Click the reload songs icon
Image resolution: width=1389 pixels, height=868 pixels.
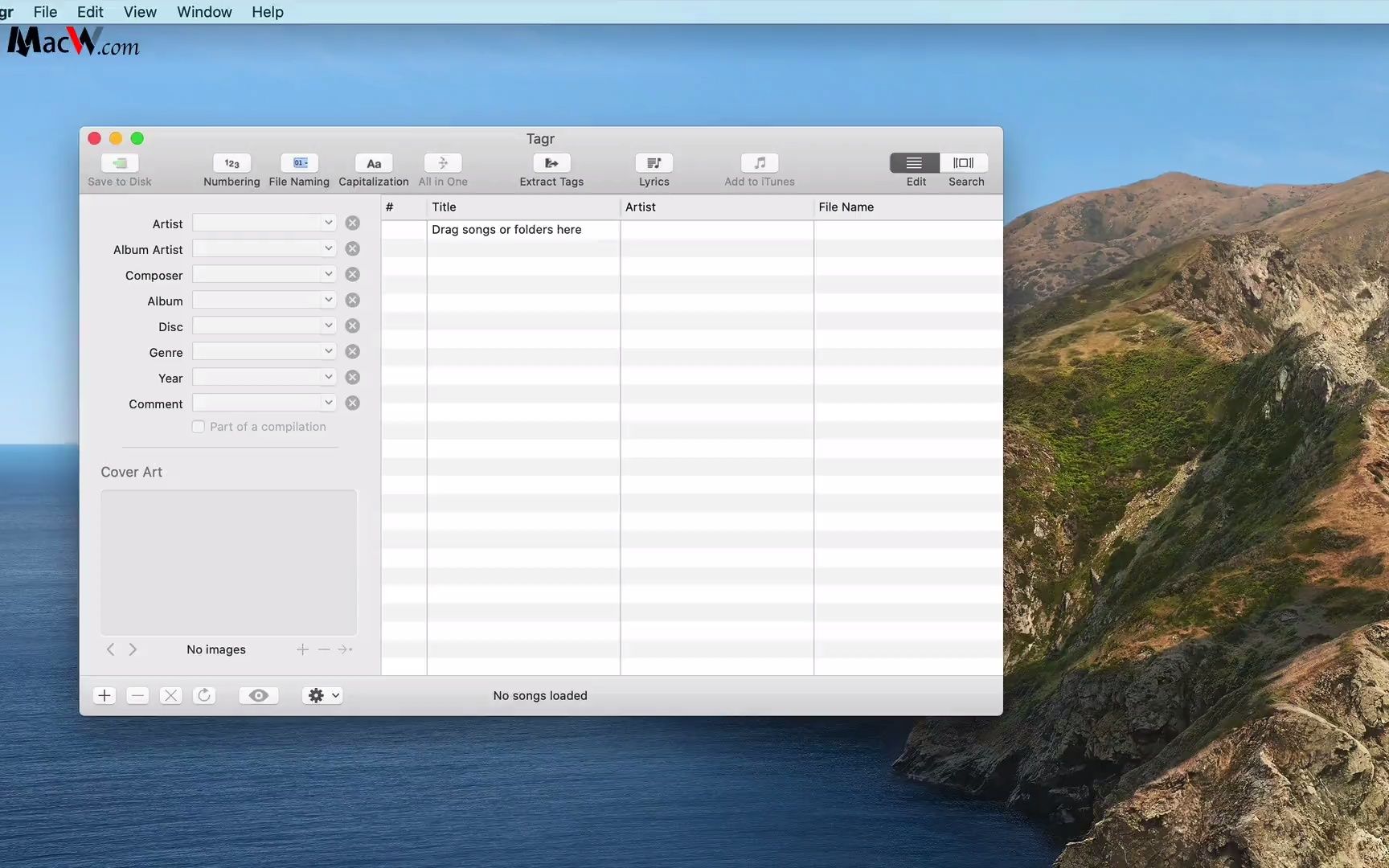pyautogui.click(x=204, y=695)
